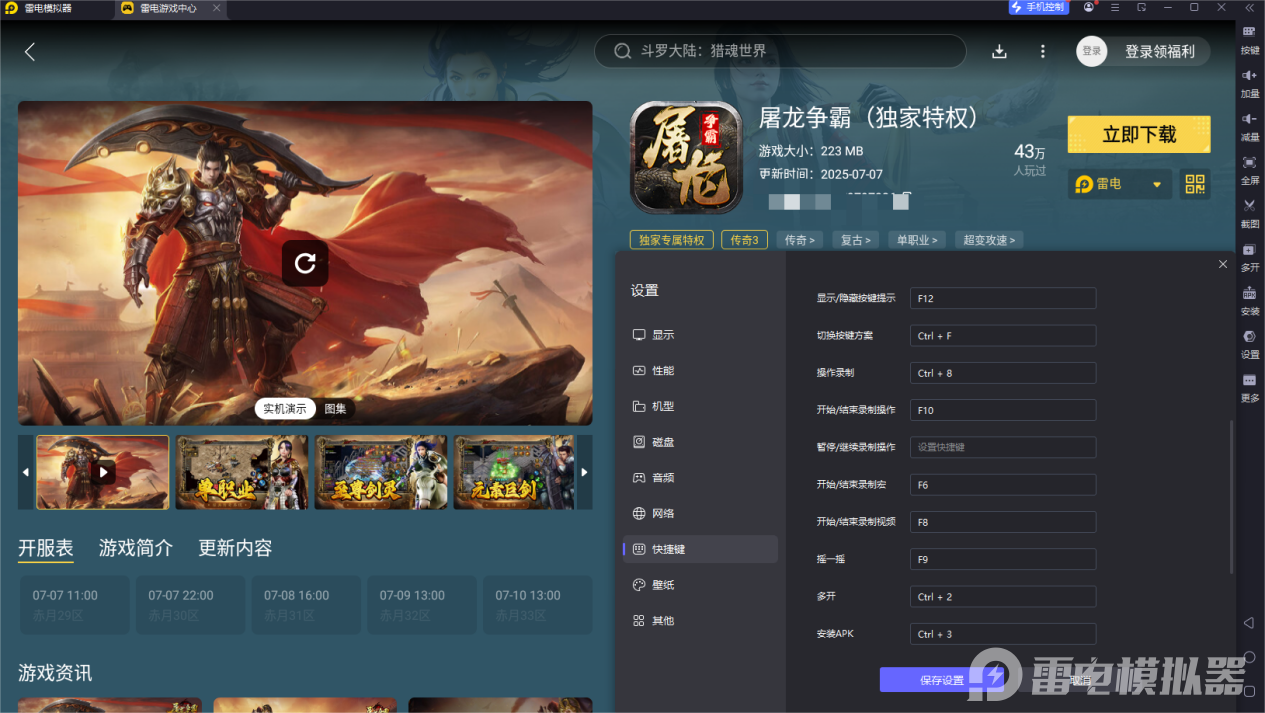Open the 按键 keymapping tool in sidebar

pyautogui.click(x=1249, y=38)
